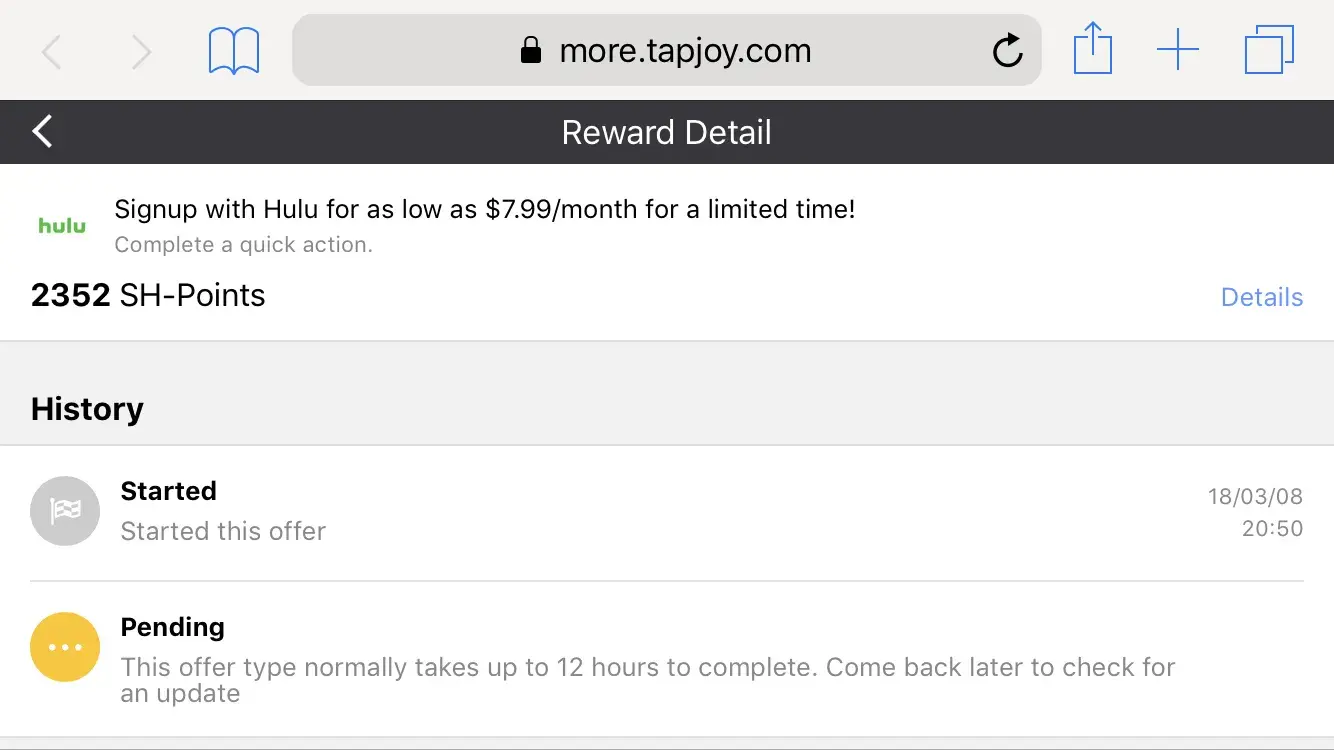Tap the more.tapjoy.com address bar
This screenshot has width=1334, height=750.
pyautogui.click(x=666, y=51)
